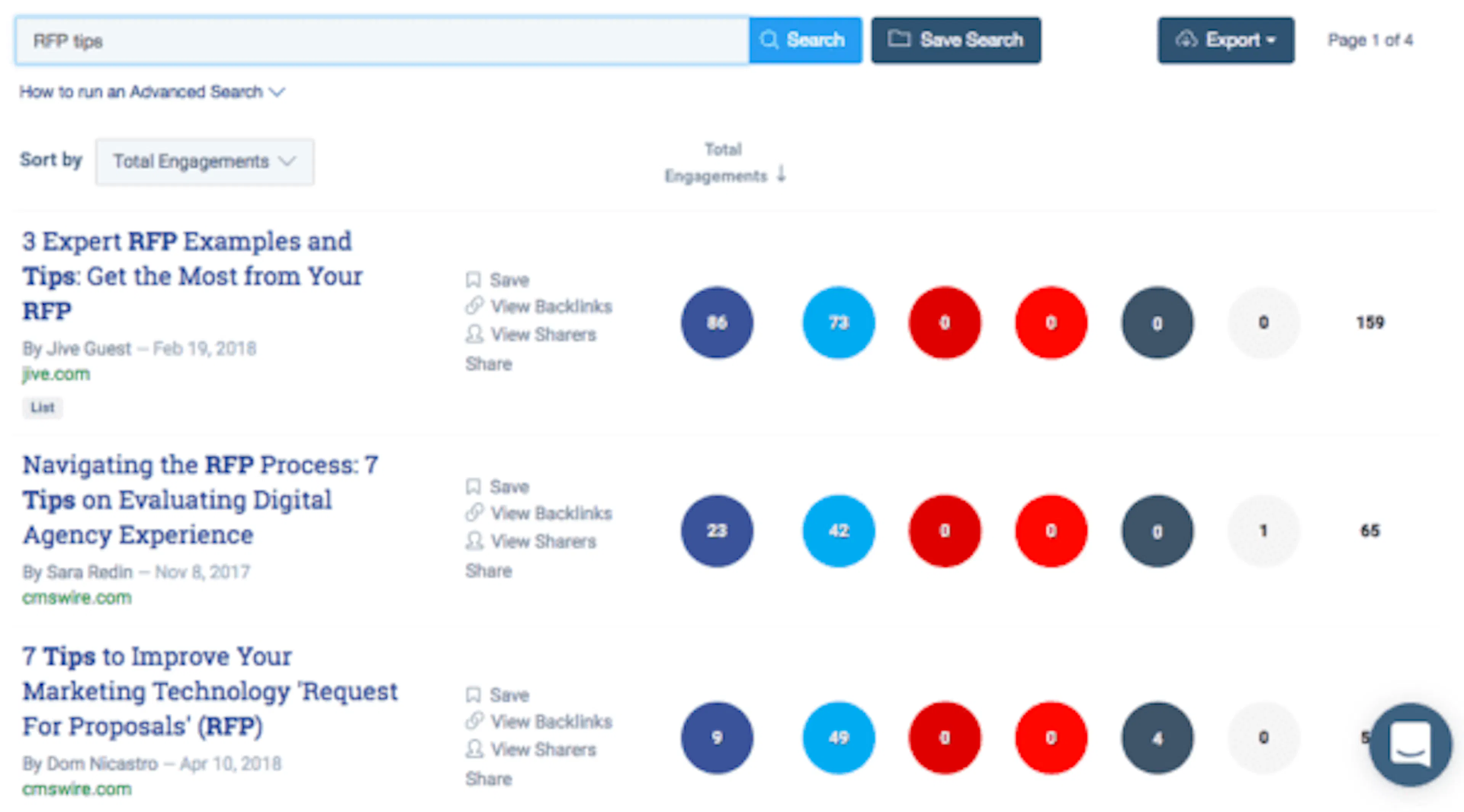Click View Sharers icon for the first article
This screenshot has height=812, width=1464.
(x=474, y=335)
